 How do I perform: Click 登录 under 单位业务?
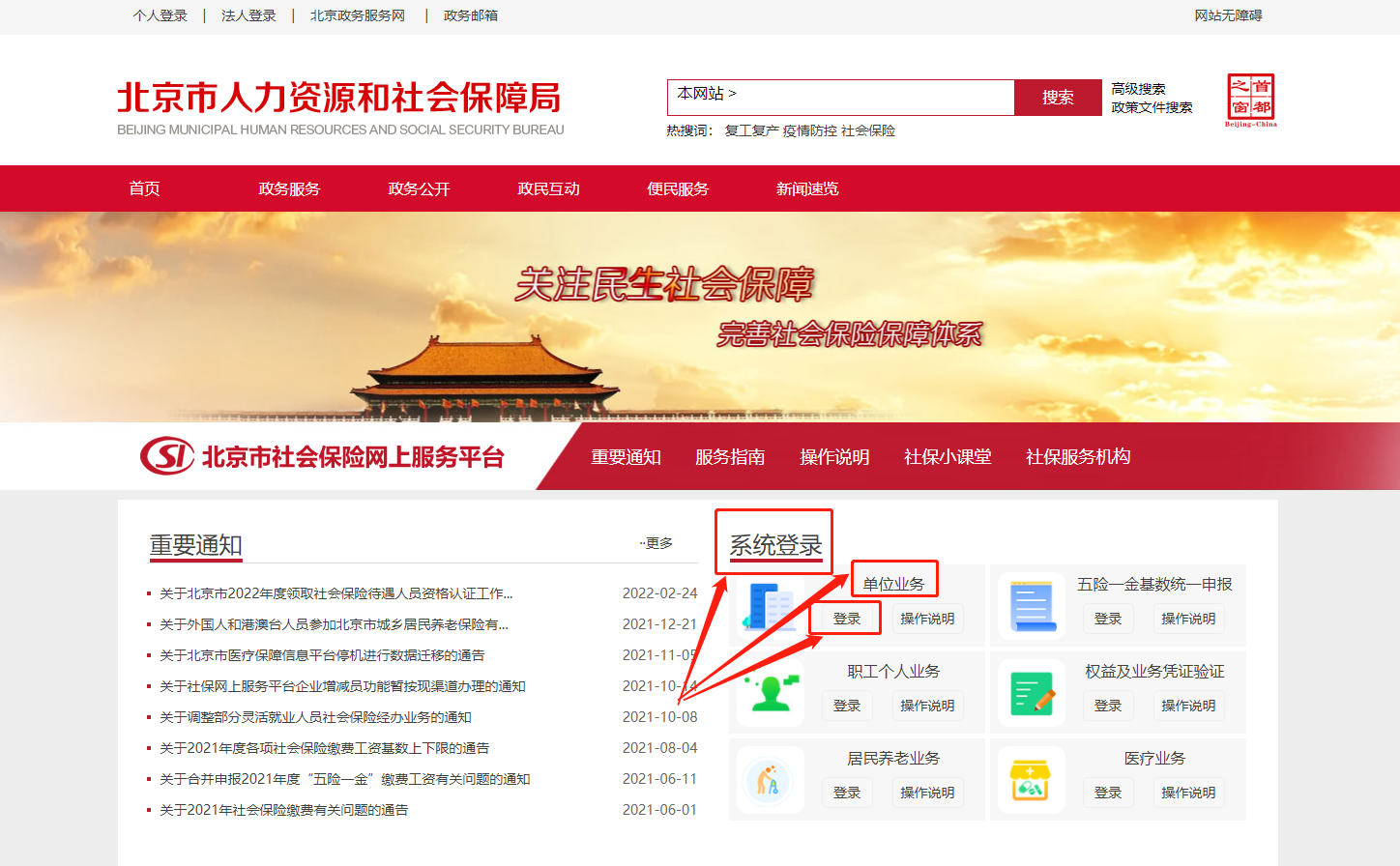point(847,619)
